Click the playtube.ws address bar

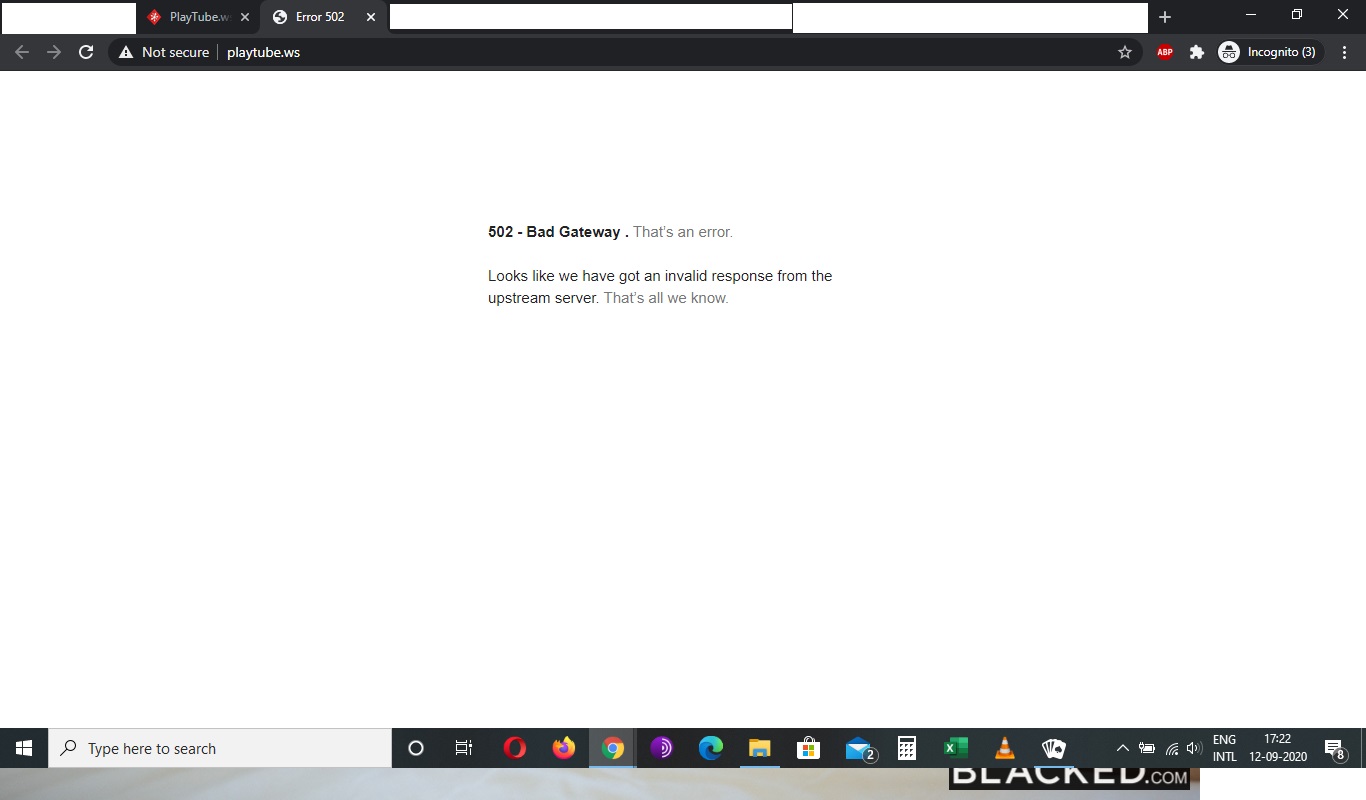[600, 52]
